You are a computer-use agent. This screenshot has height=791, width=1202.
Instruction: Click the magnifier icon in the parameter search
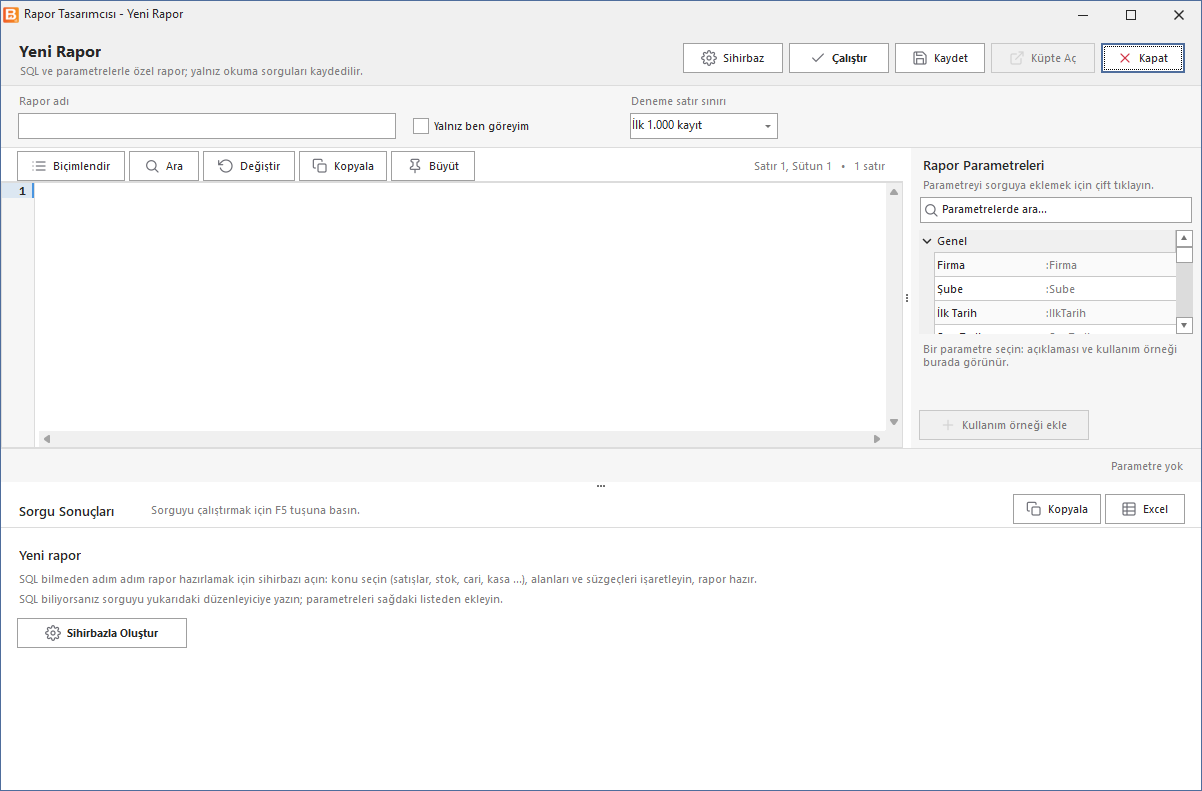[x=932, y=210]
